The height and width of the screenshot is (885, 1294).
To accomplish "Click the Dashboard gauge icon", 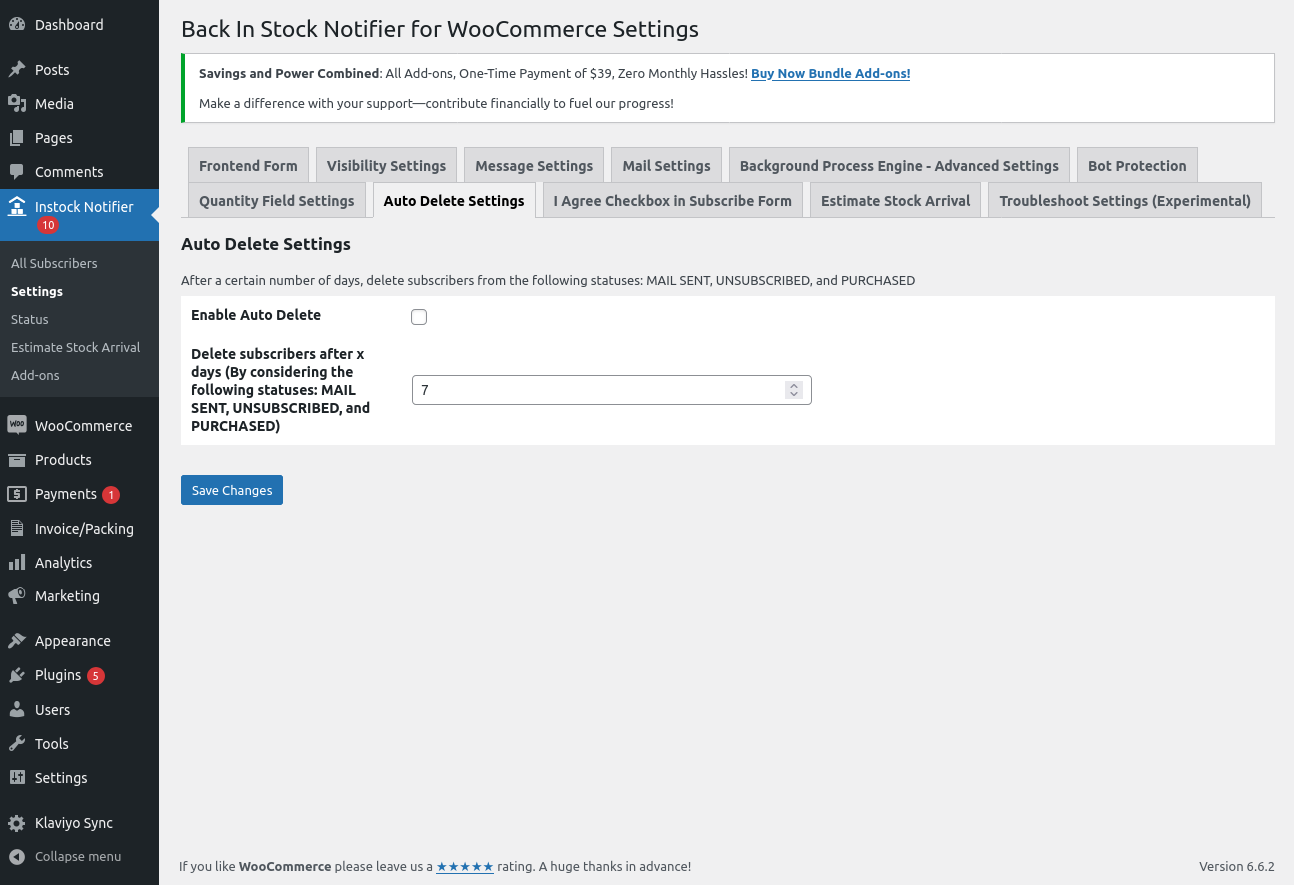I will tap(17, 25).
